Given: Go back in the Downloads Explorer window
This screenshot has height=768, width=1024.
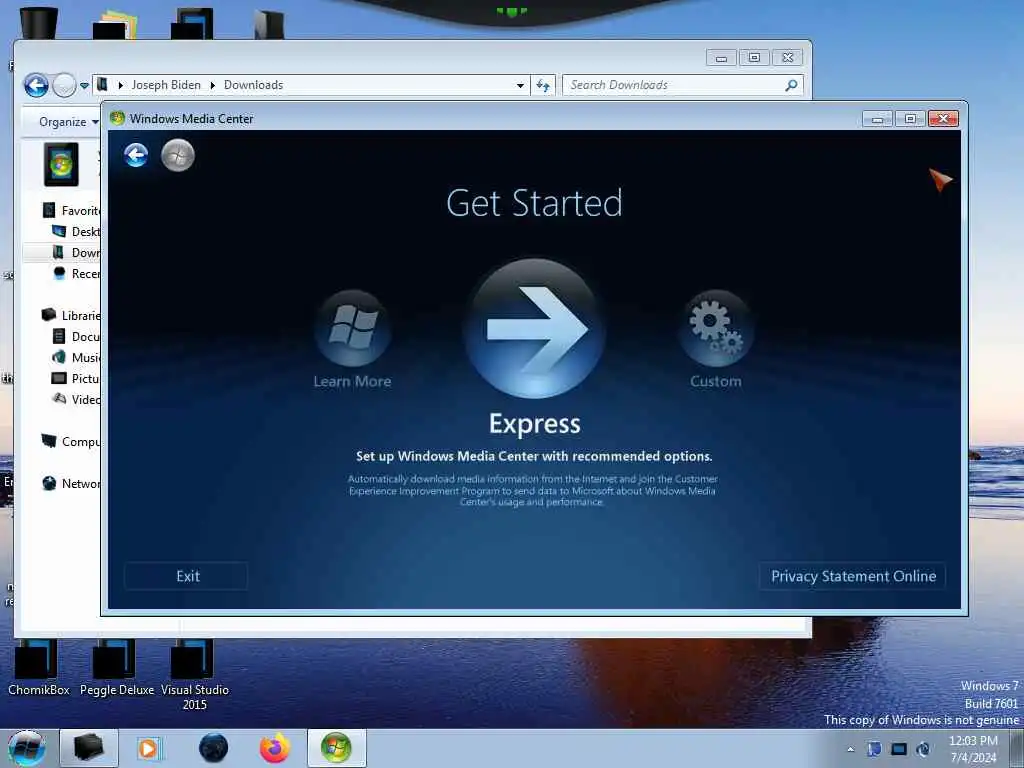Looking at the screenshot, I should 37,85.
